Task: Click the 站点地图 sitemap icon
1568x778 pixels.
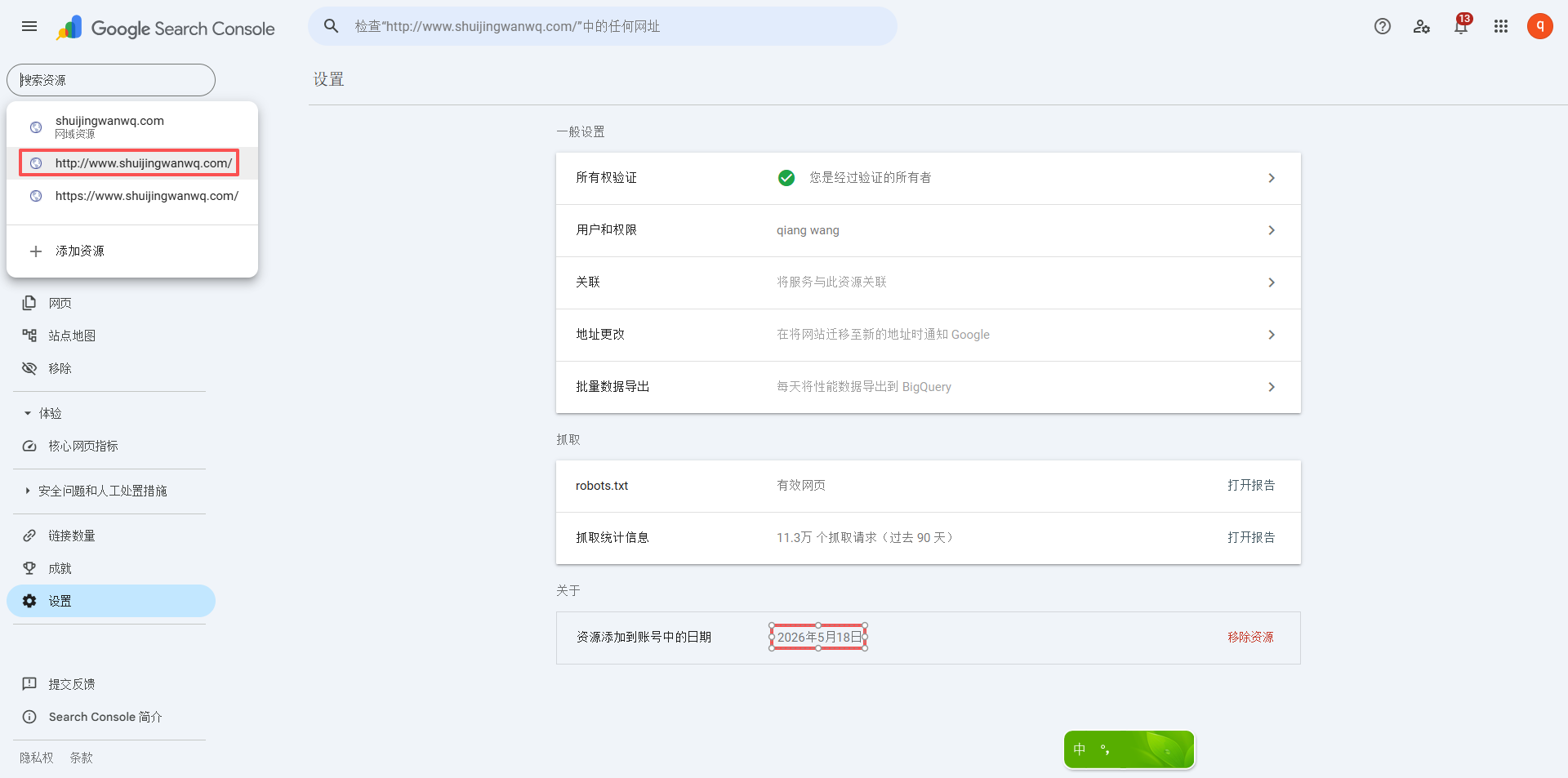Action: pos(29,336)
